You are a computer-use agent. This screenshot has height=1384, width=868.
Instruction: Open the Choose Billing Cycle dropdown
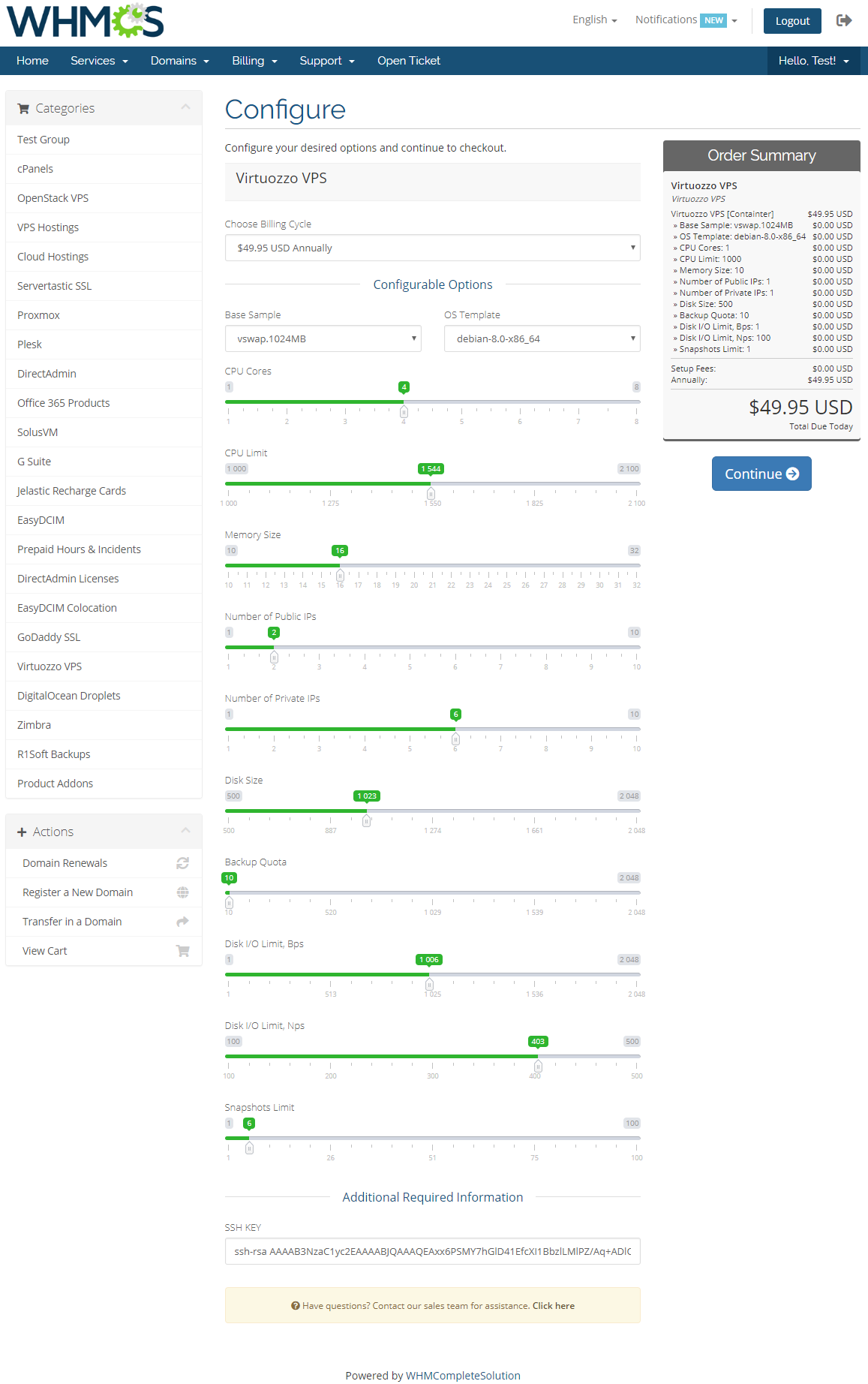[x=432, y=248]
